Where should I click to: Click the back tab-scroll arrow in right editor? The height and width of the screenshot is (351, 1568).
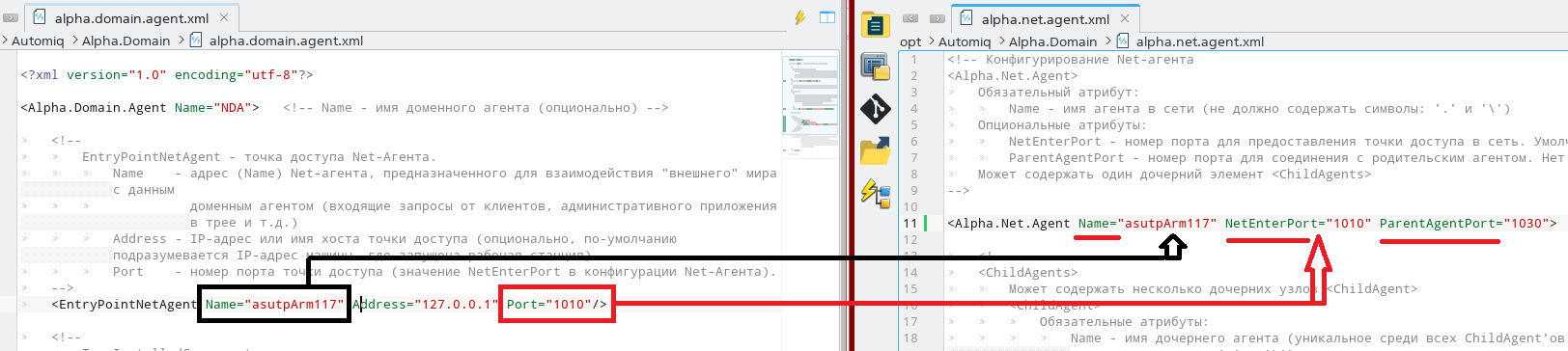[x=910, y=18]
